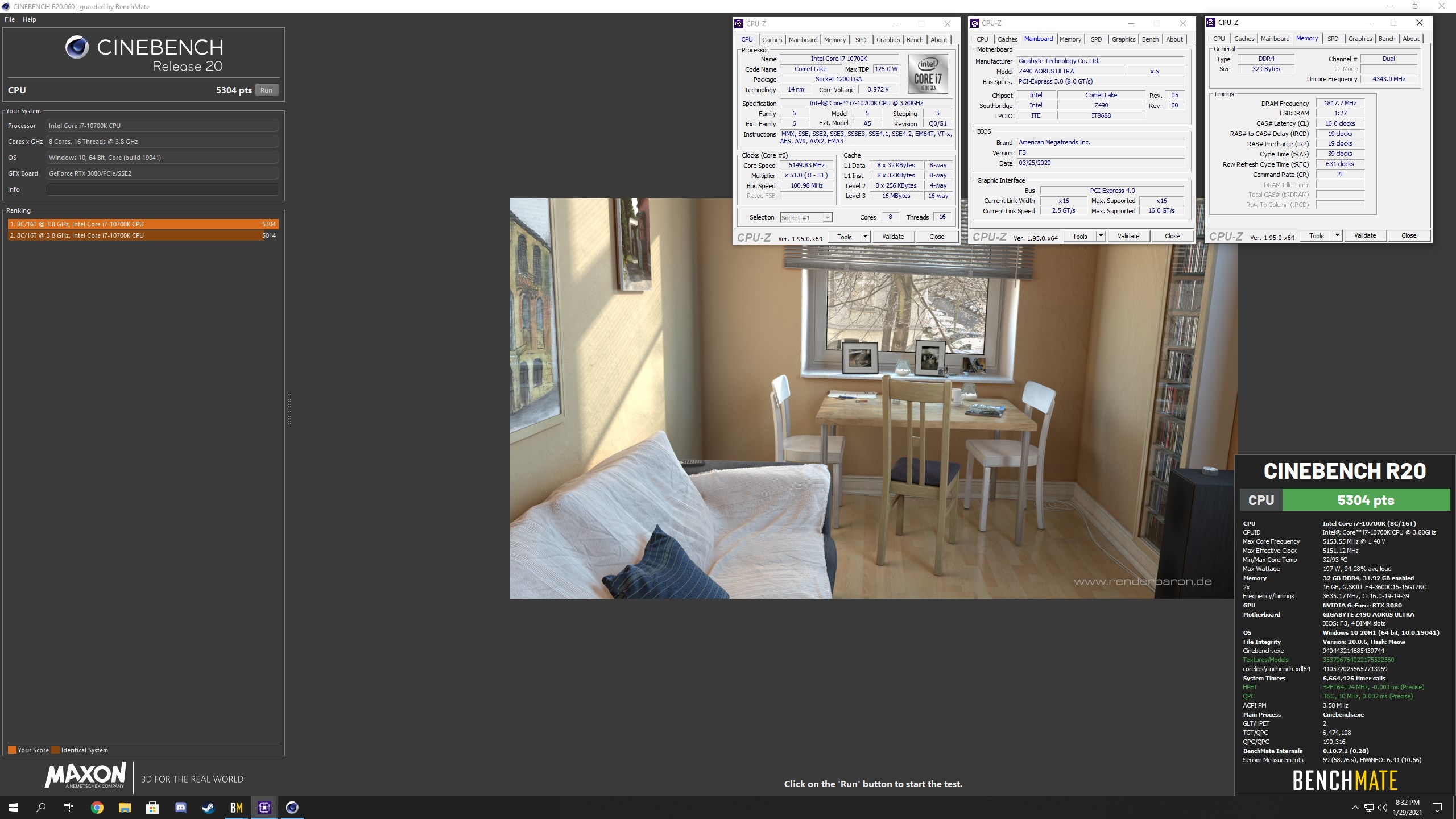Open Caches tab in first CPU-Z window
The height and width of the screenshot is (819, 1456).
pyautogui.click(x=772, y=40)
